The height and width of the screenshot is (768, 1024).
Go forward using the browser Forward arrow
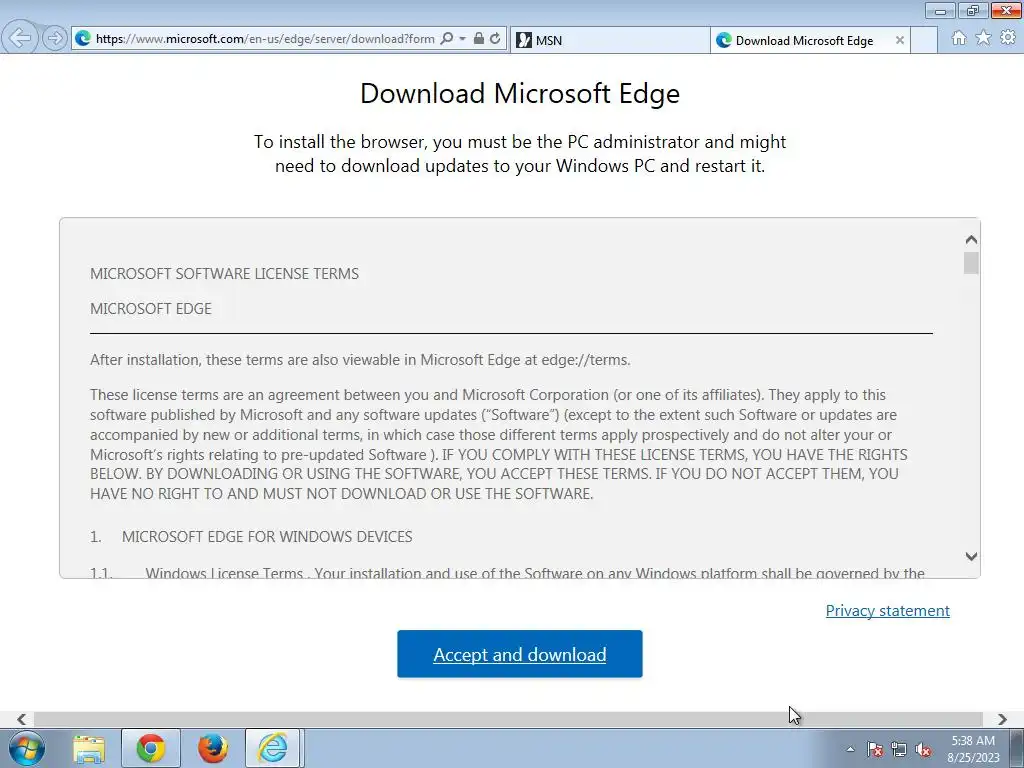point(56,39)
